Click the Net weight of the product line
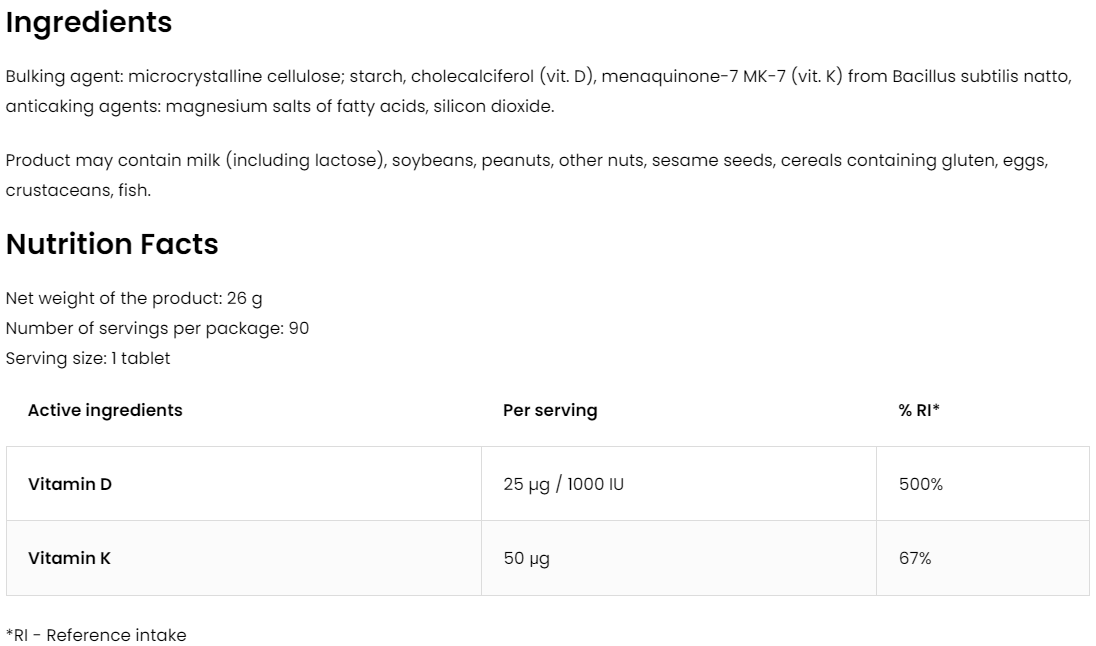This screenshot has width=1096, height=646. click(134, 298)
